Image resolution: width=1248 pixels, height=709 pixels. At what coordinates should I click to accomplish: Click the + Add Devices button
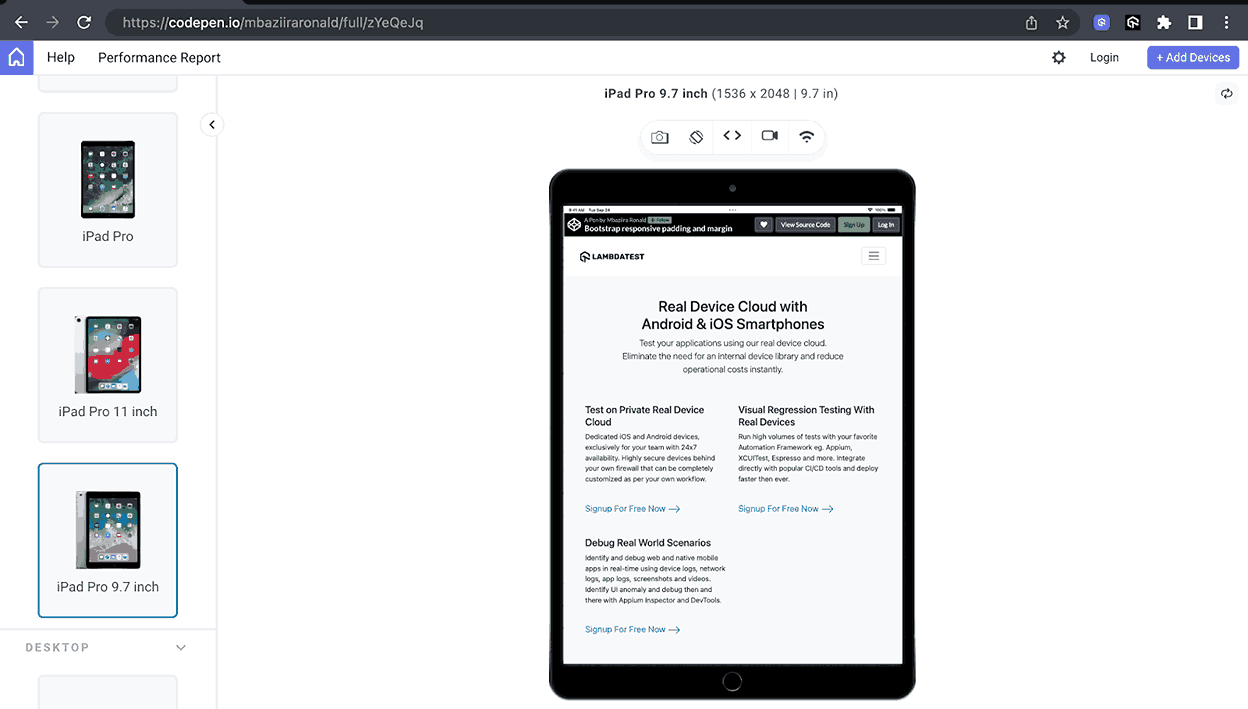pyautogui.click(x=1192, y=57)
